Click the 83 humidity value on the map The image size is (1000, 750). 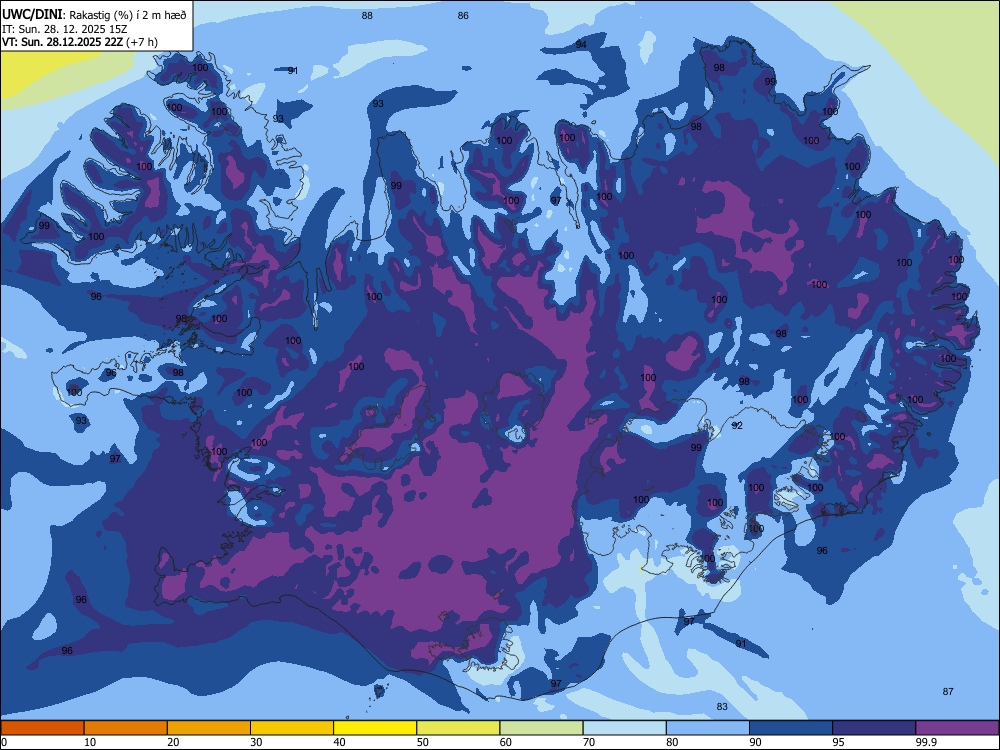722,706
